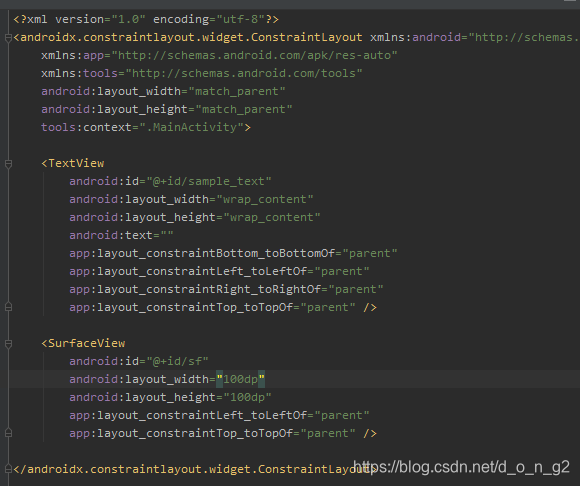
Task: Click the tools:context ".MainActivity" value
Action: pyautogui.click(x=191, y=127)
